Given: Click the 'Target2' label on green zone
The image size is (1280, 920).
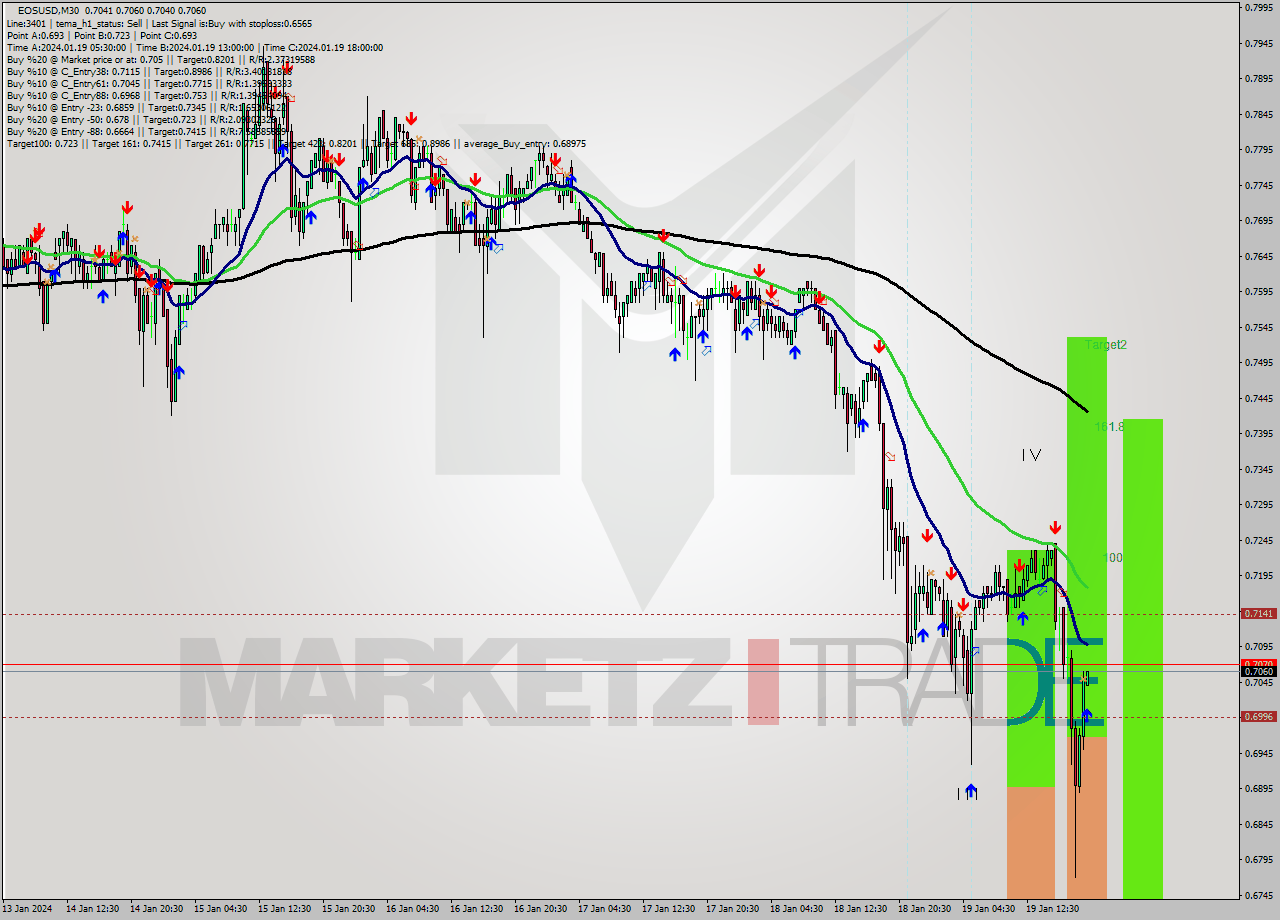Looking at the screenshot, I should tap(1106, 345).
